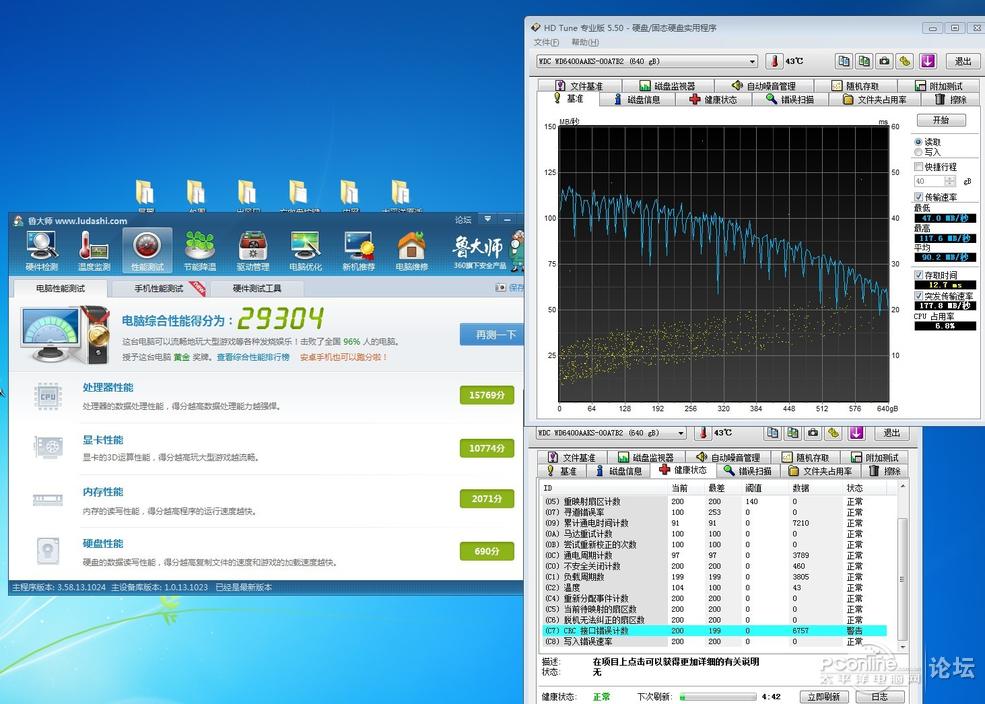
Task: Select the 性能测试 performance test icon
Action: pyautogui.click(x=147, y=251)
